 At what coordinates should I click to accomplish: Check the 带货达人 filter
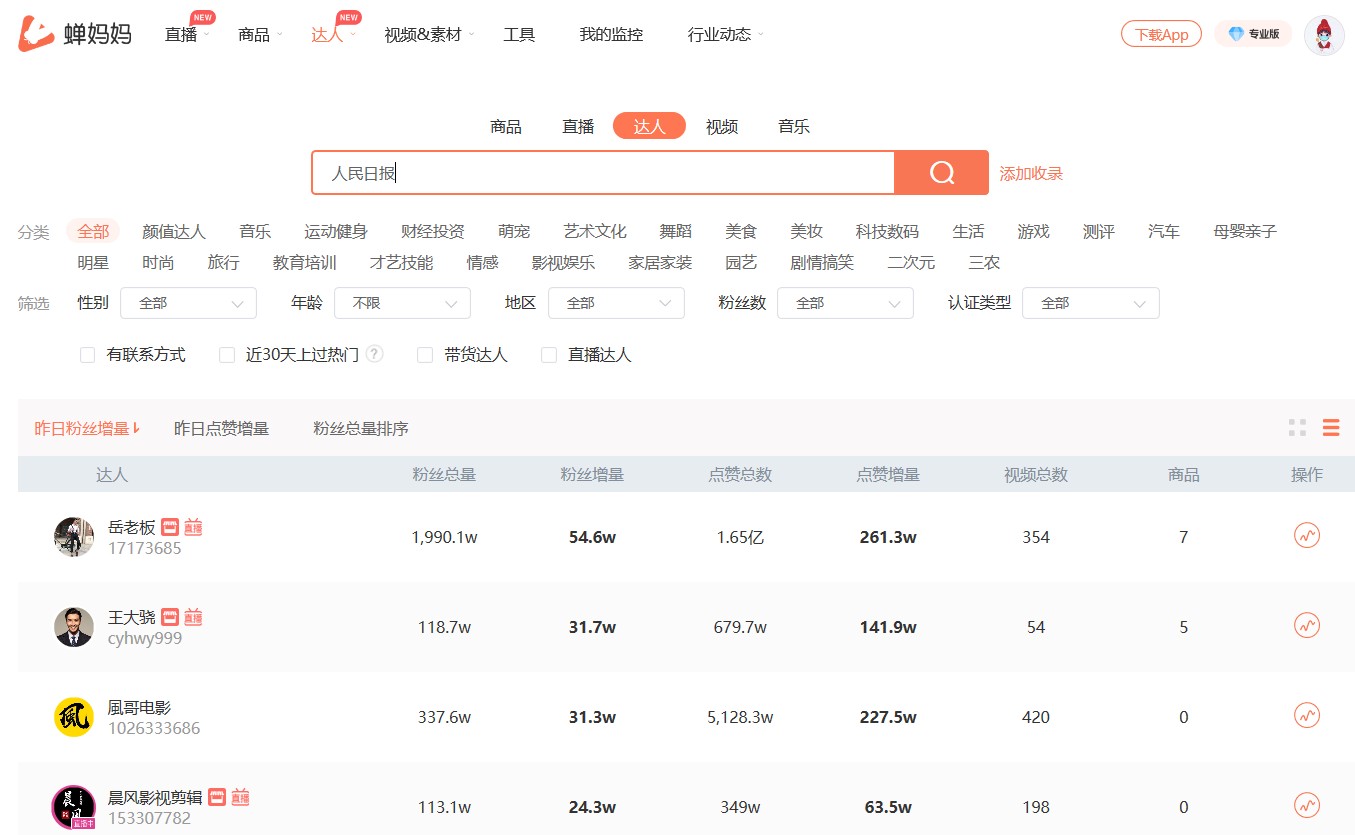tap(425, 355)
